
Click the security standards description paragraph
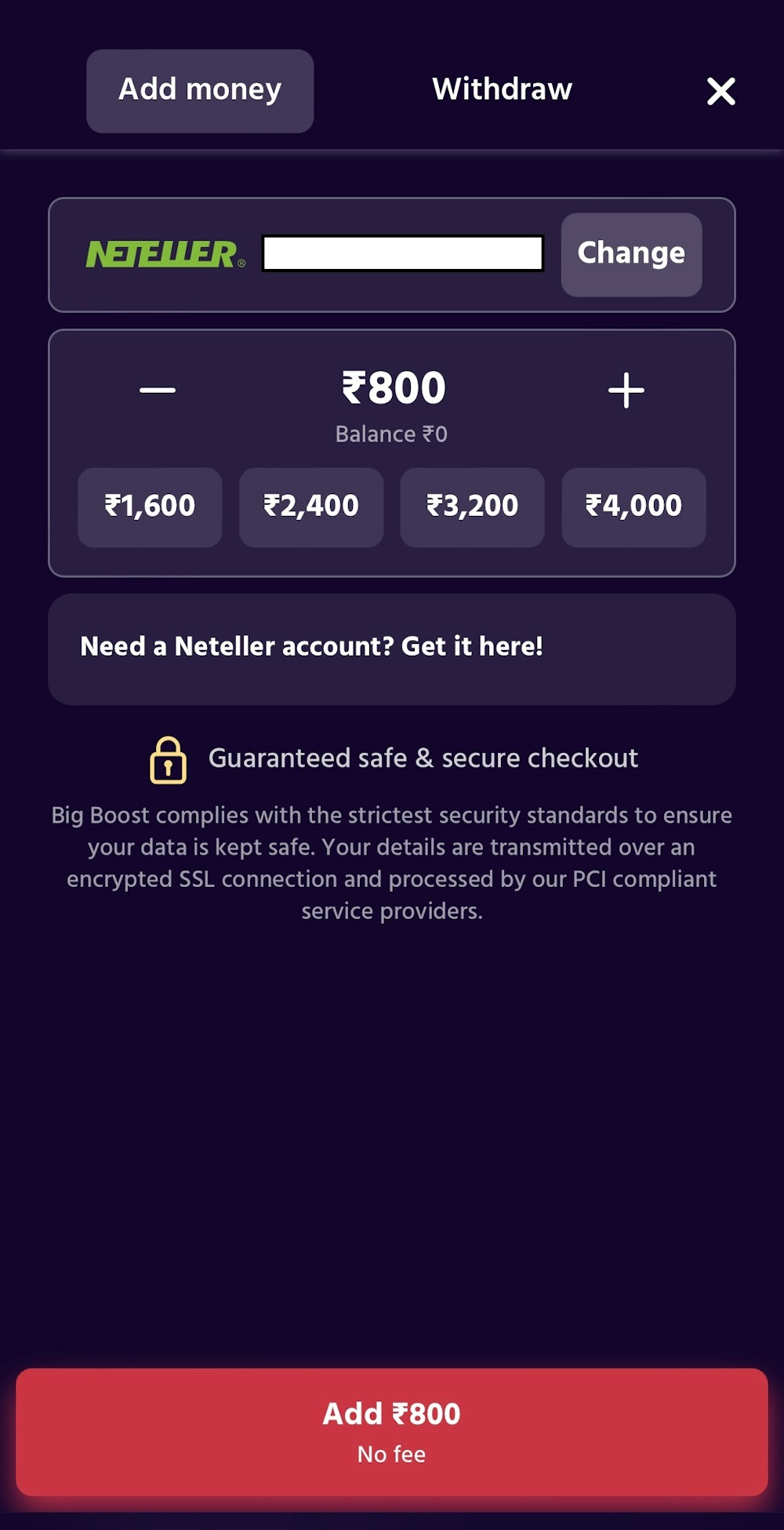click(391, 863)
